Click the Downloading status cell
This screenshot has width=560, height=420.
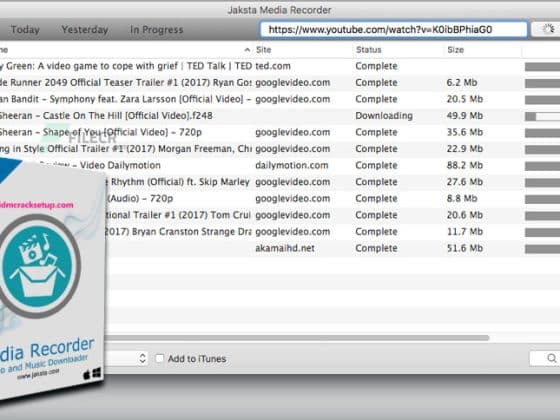tap(384, 116)
